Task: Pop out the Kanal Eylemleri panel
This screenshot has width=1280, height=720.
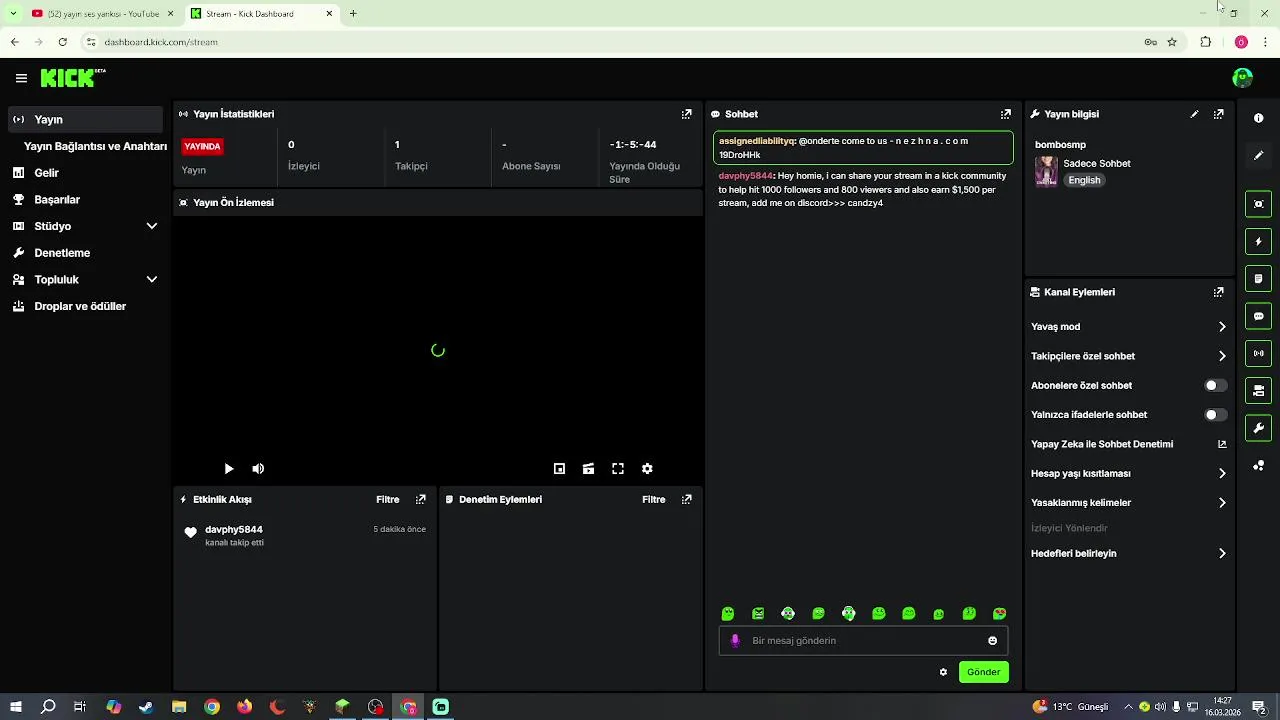Action: click(x=1218, y=292)
